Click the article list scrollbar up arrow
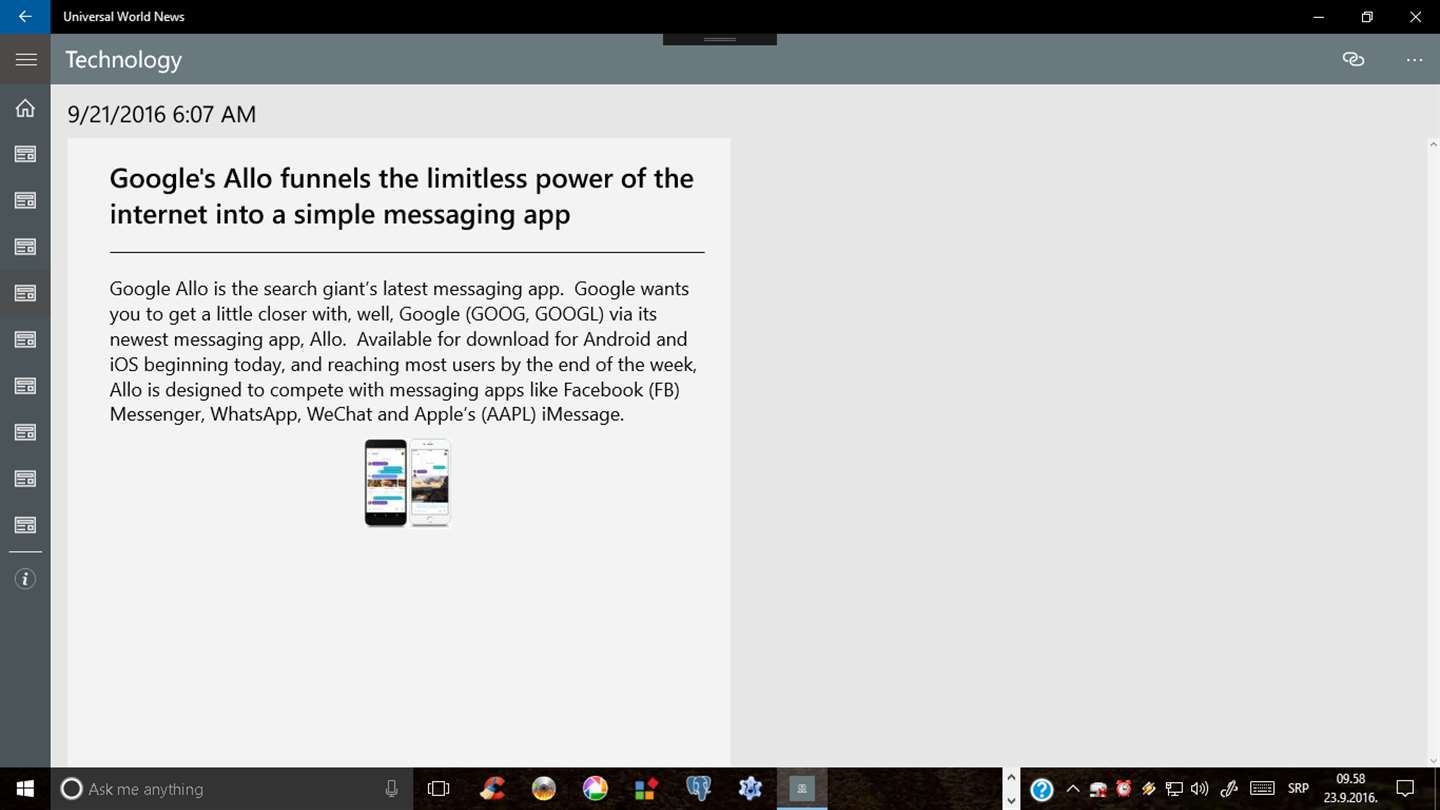The height and width of the screenshot is (810, 1440). tap(1433, 145)
